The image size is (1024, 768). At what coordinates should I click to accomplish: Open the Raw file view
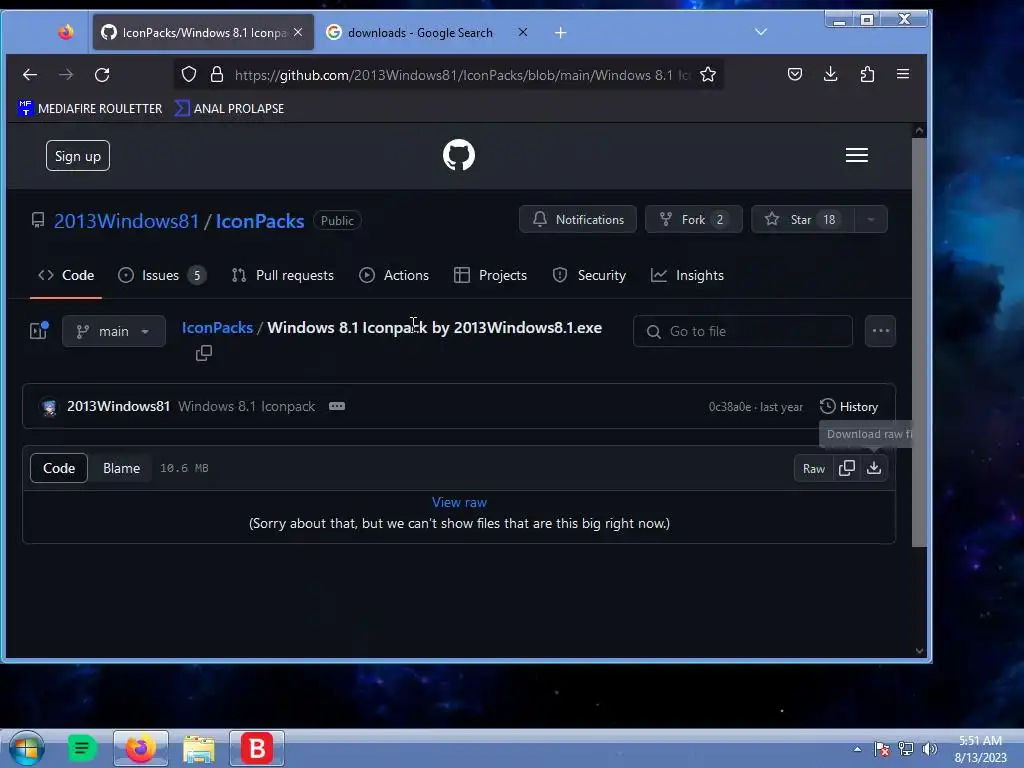pyautogui.click(x=814, y=469)
